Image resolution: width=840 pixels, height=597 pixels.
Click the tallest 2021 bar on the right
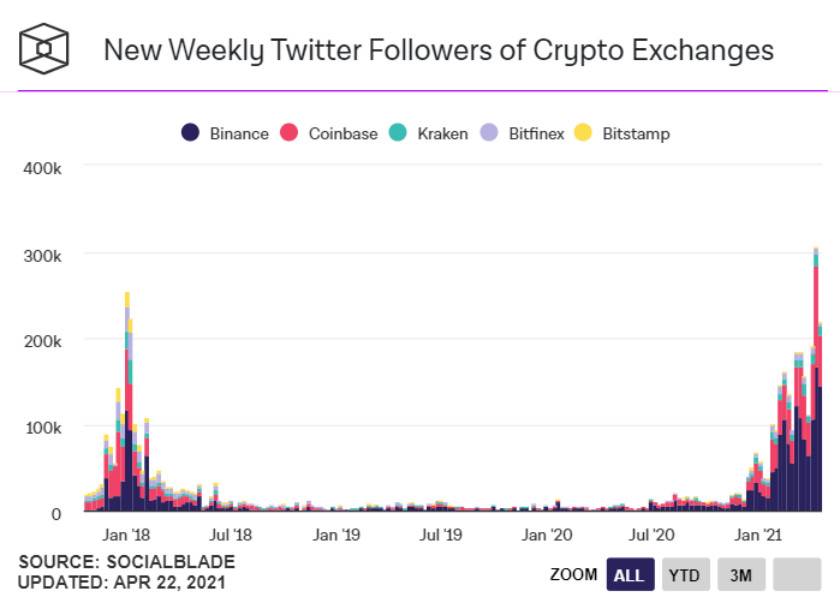tap(816, 380)
